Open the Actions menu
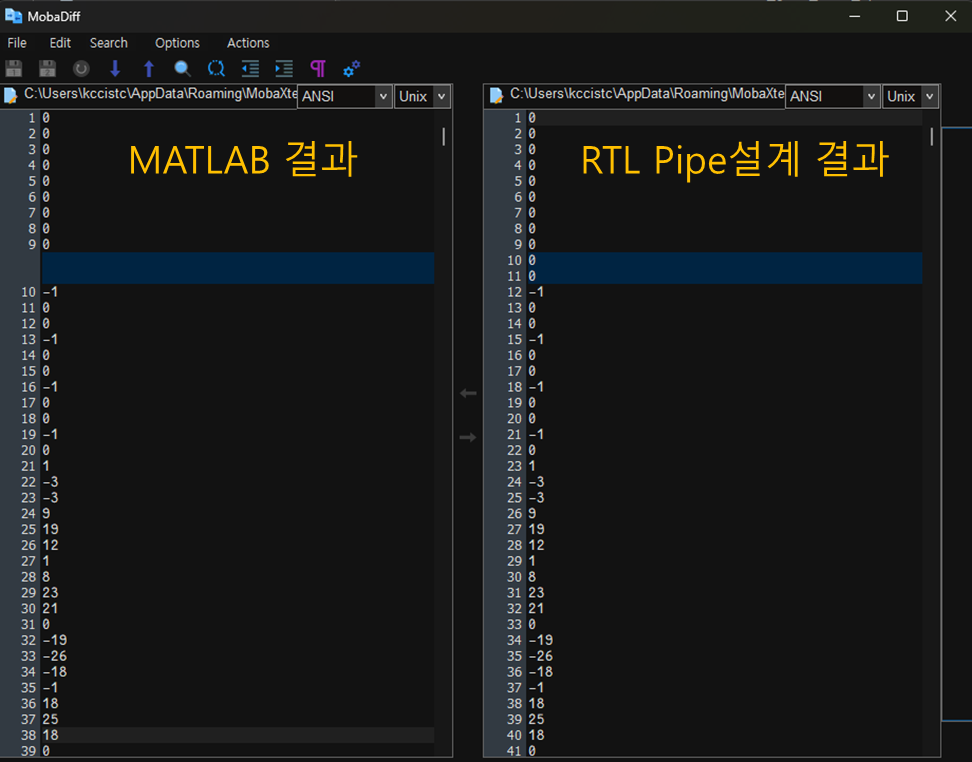The image size is (972, 762). pyautogui.click(x=248, y=43)
